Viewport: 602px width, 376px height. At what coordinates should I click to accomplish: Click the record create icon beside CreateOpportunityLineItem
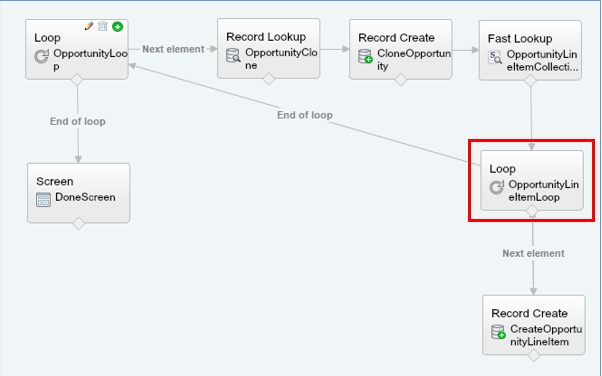click(498, 332)
